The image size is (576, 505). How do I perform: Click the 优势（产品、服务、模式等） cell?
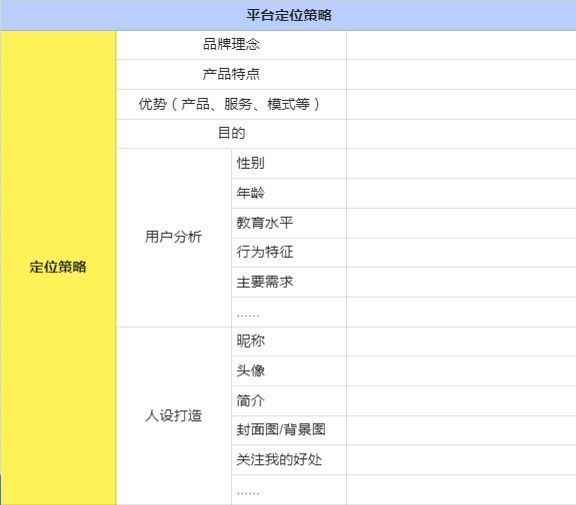[x=231, y=104]
